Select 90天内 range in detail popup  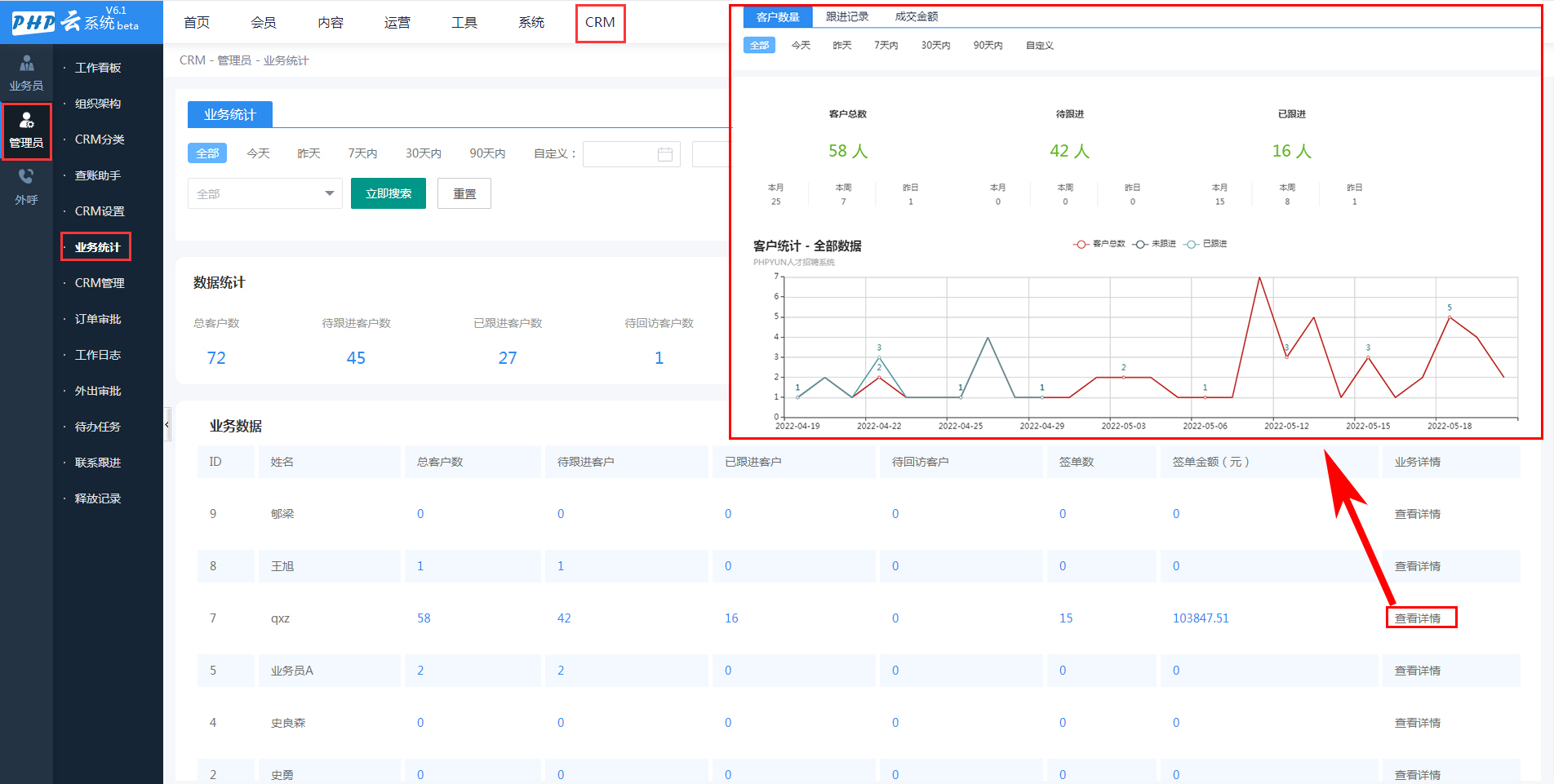click(x=988, y=46)
